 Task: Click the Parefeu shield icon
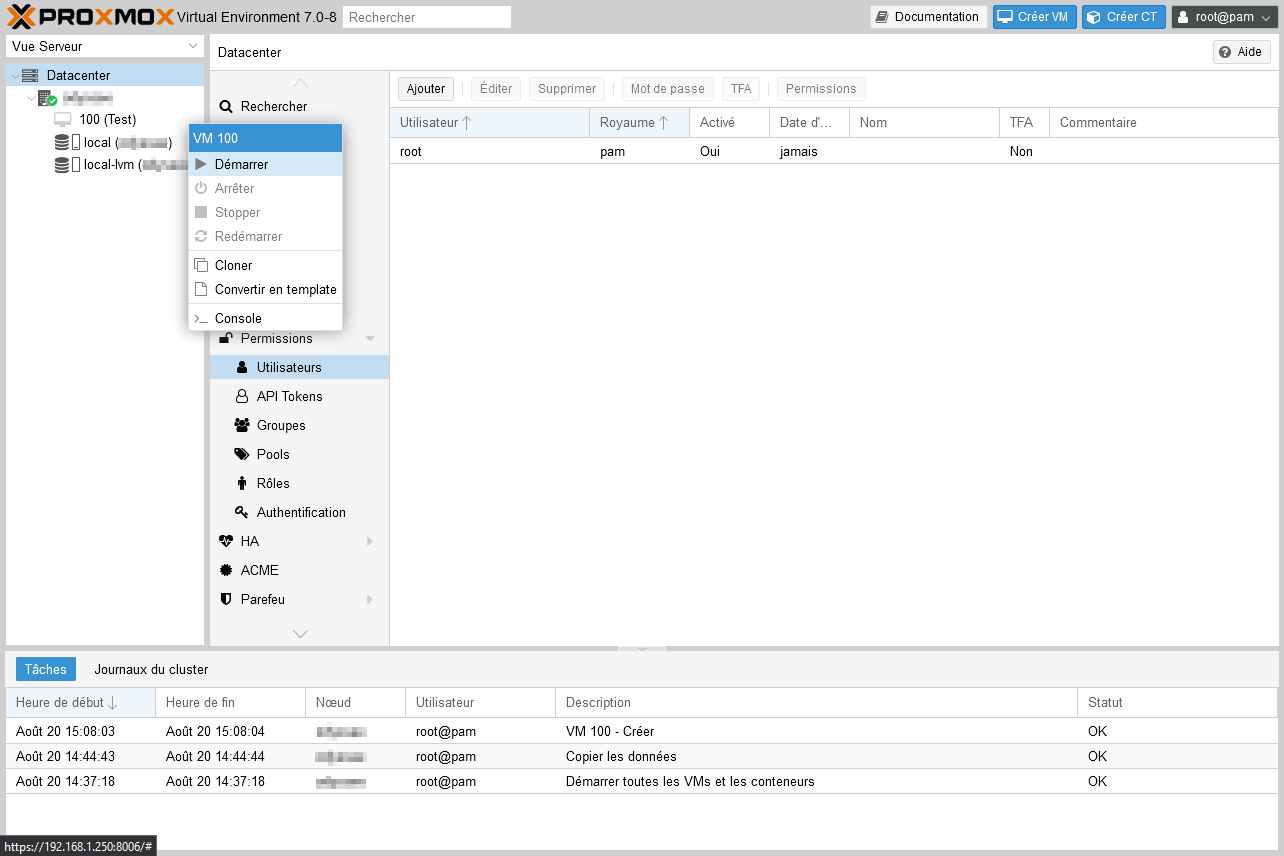coord(225,600)
